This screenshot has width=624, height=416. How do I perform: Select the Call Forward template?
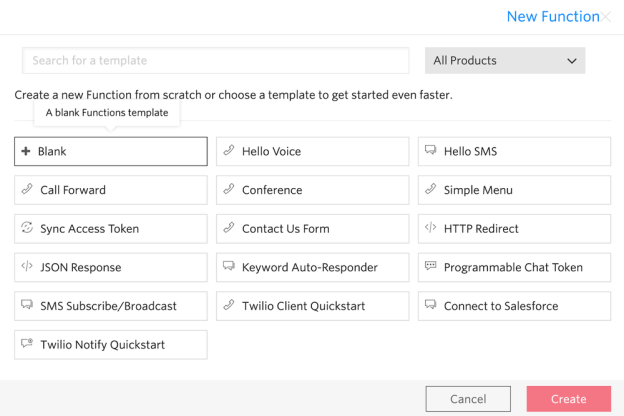click(x=111, y=190)
